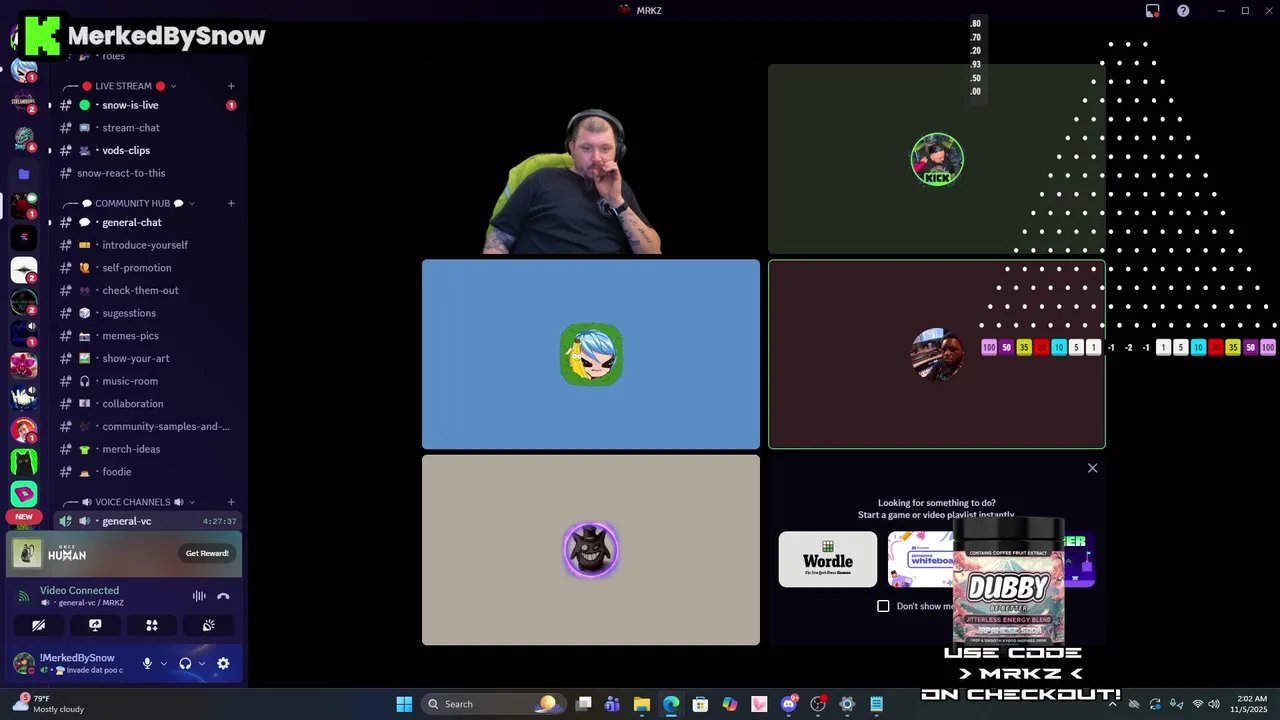
Task: Open the Windows Start menu
Action: 404,704
